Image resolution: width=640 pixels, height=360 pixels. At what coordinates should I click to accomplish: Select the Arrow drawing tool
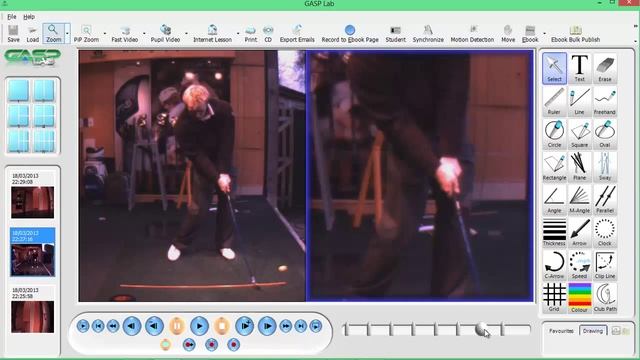(580, 232)
